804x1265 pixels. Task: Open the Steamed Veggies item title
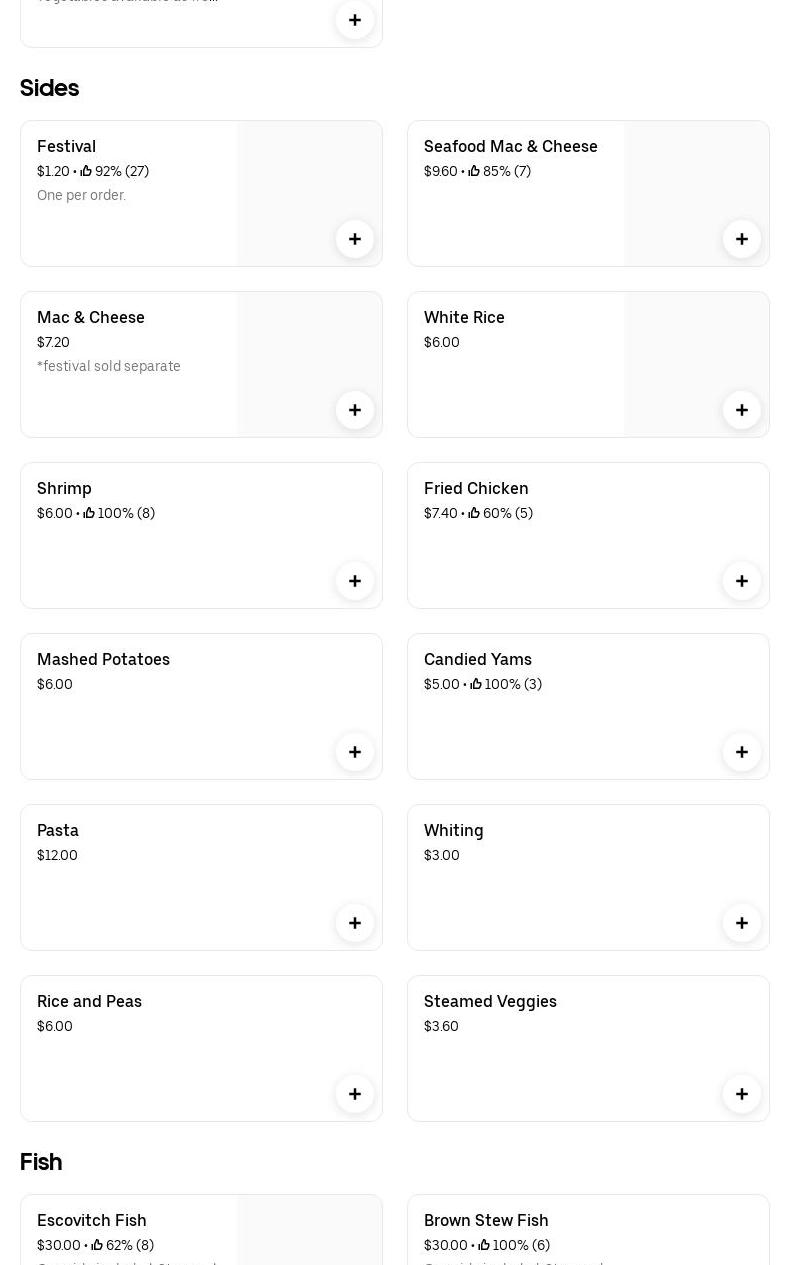[x=490, y=1002]
